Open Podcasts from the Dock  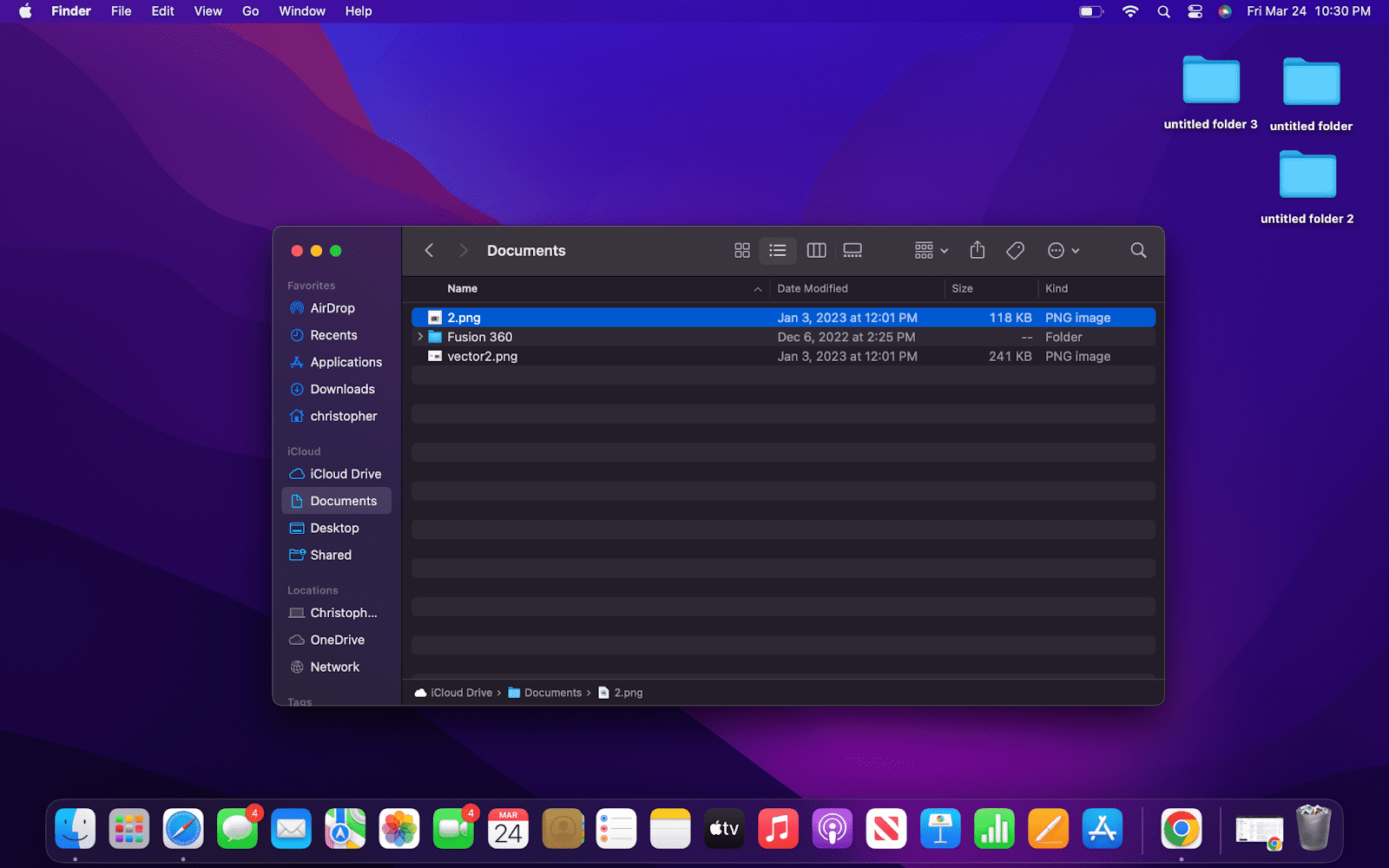pyautogui.click(x=833, y=830)
